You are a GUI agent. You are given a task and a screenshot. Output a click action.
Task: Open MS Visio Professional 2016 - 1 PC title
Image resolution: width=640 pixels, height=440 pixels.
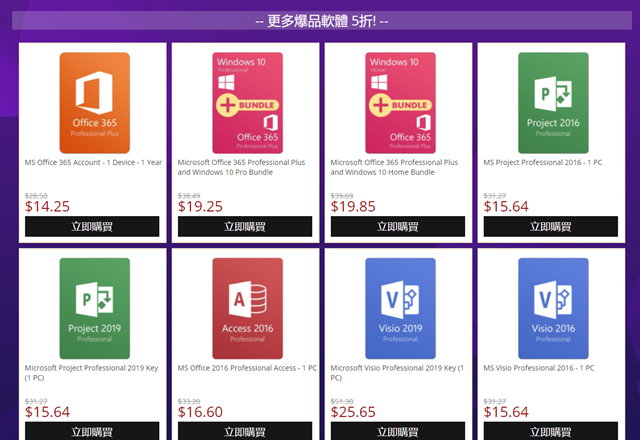click(x=539, y=368)
